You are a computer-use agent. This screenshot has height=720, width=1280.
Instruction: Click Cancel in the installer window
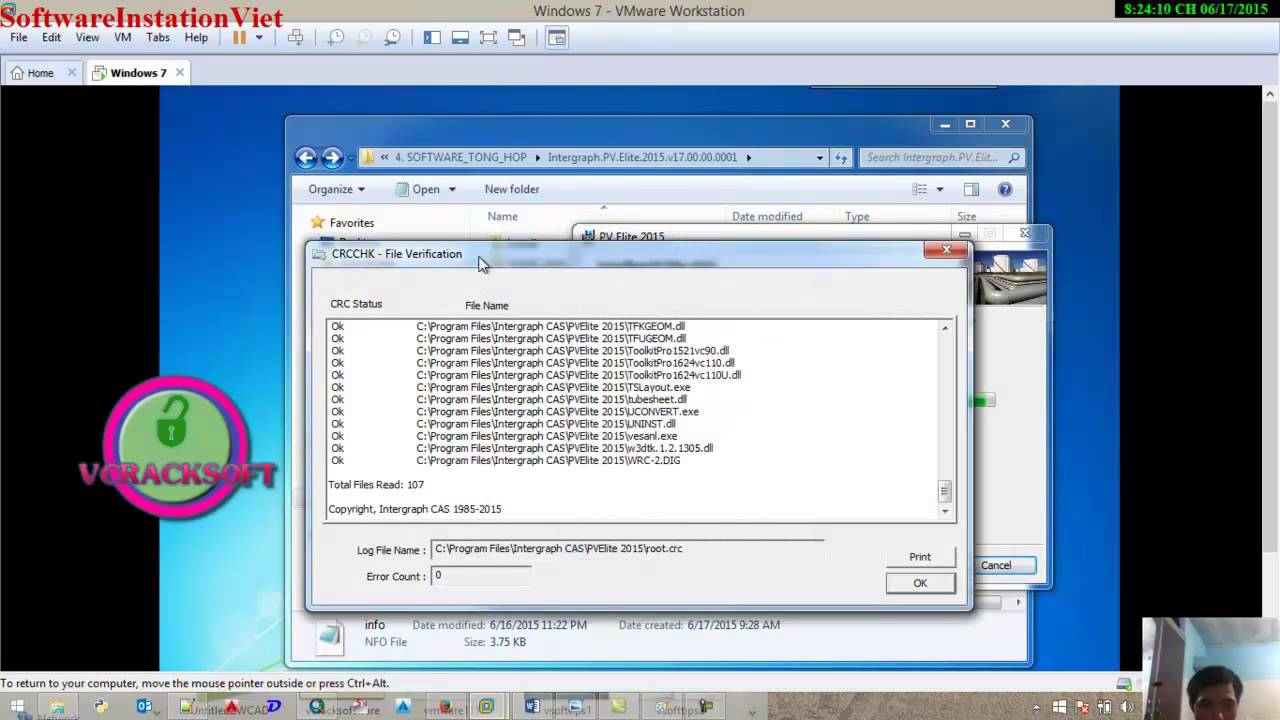point(996,565)
